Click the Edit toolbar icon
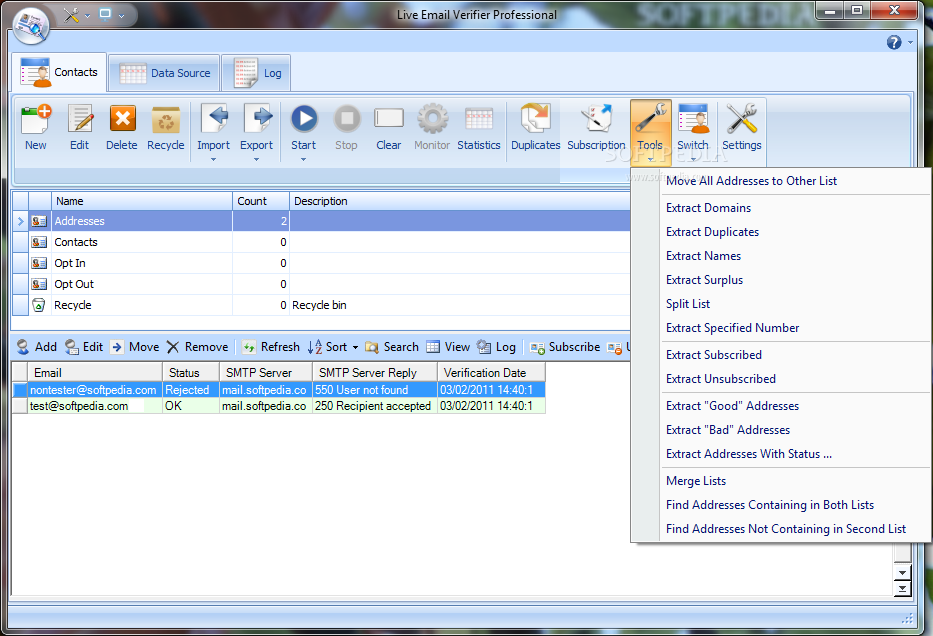The width and height of the screenshot is (933, 636). click(x=80, y=120)
